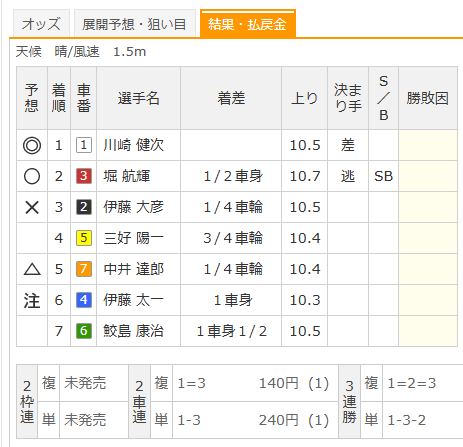This screenshot has width=463, height=447.
Task: Click the 決まり手 column header
Action: (x=348, y=98)
